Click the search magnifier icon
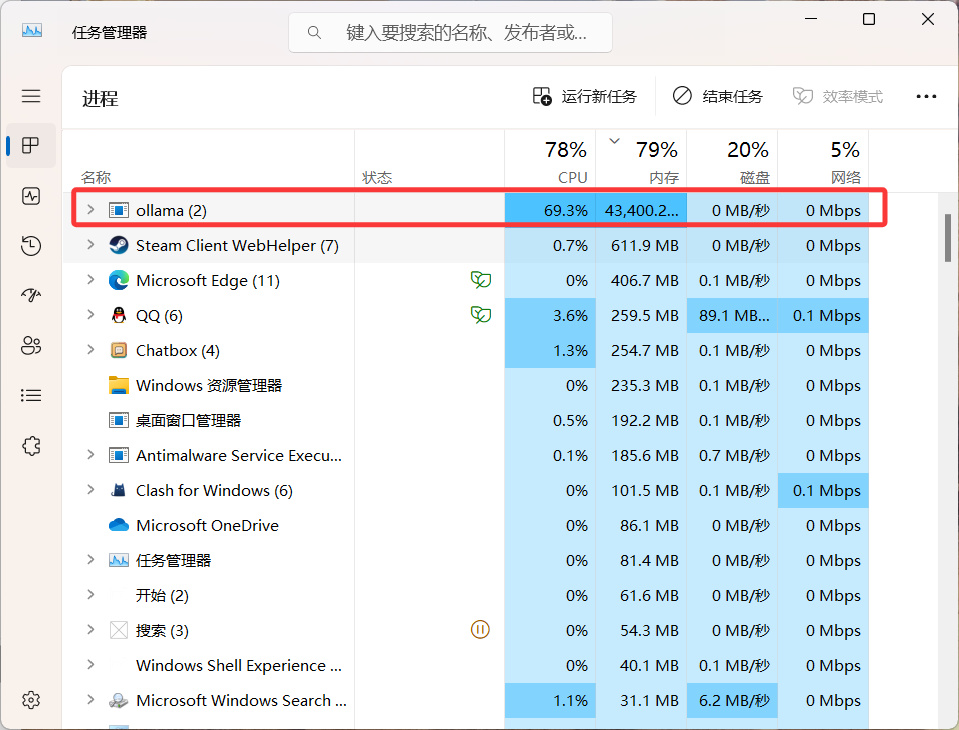Screen dimensions: 959x730 click(314, 32)
